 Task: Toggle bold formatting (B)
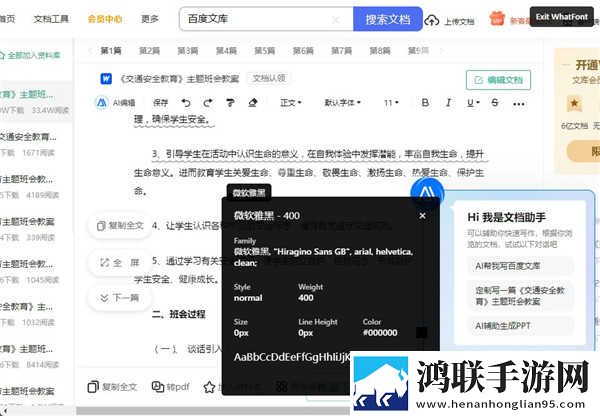point(425,103)
